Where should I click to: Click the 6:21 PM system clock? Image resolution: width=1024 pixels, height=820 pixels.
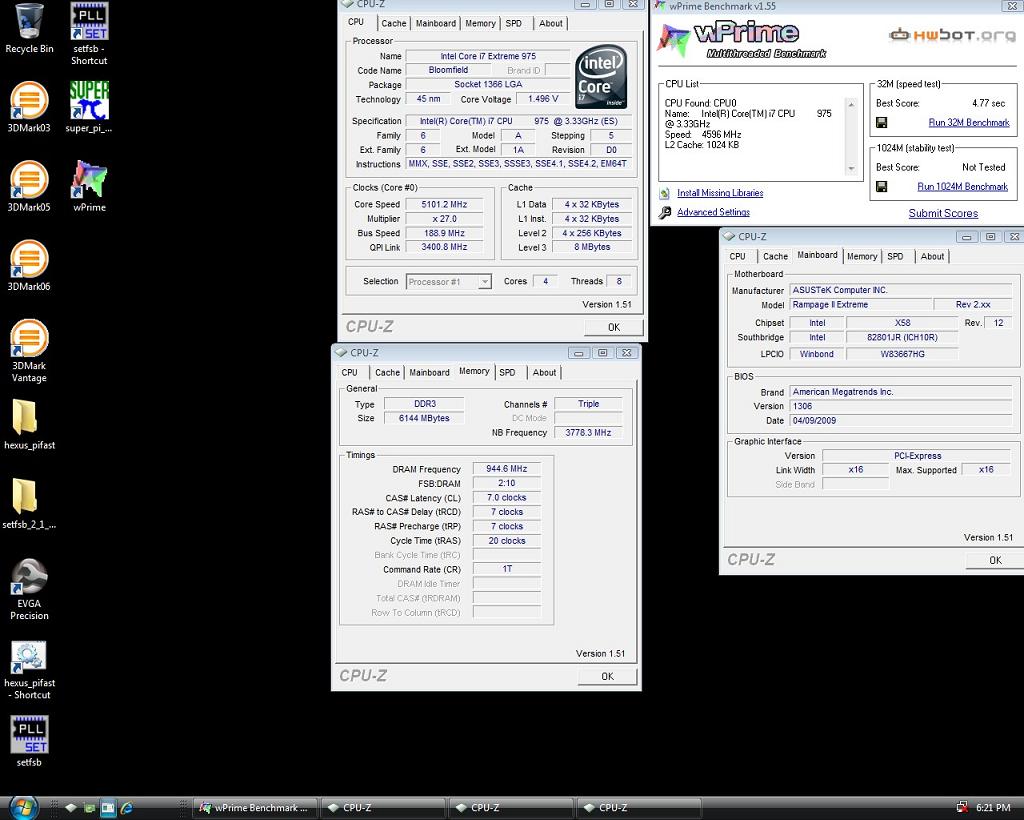[x=993, y=808]
